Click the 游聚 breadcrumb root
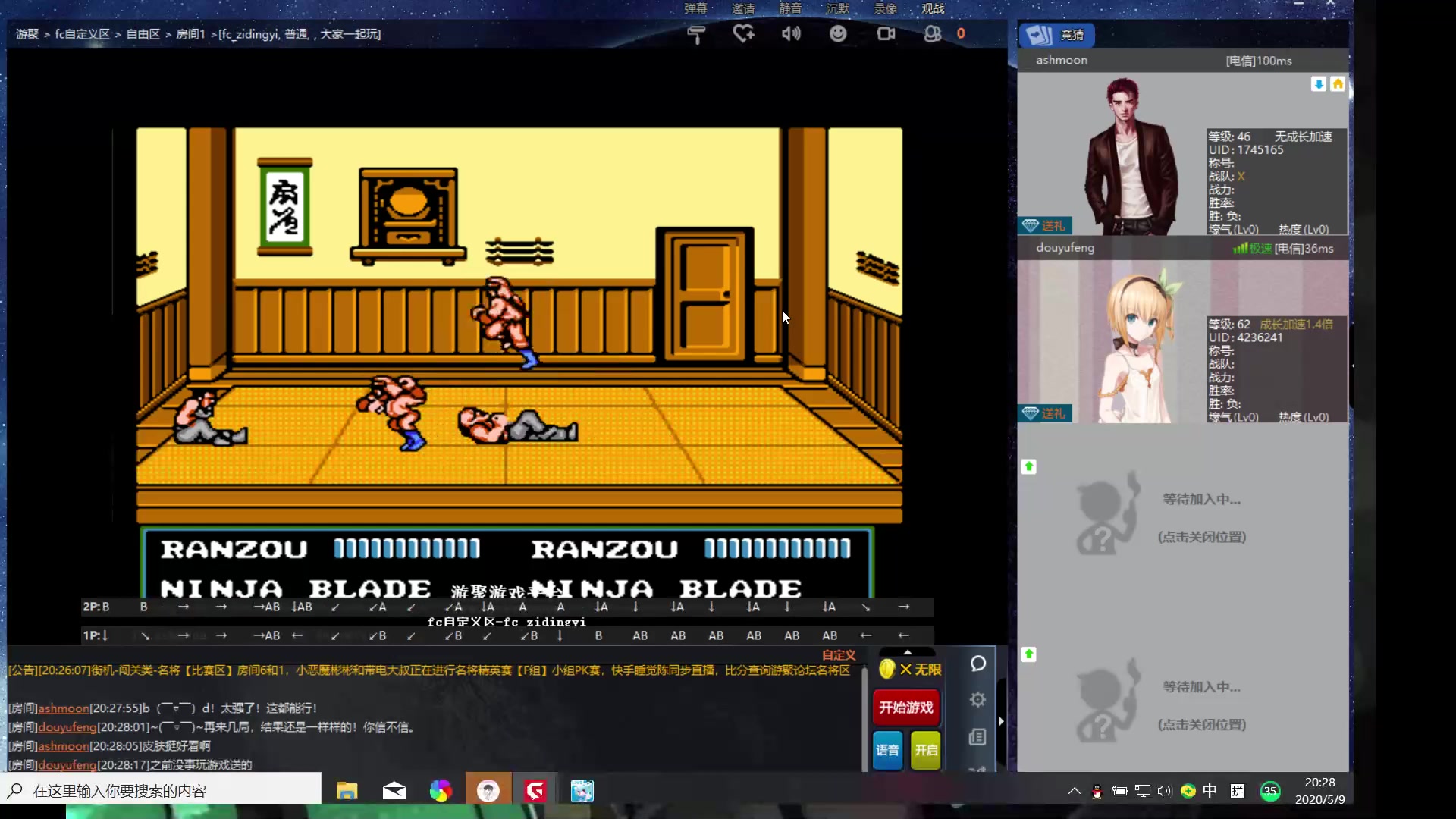This screenshot has height=819, width=1456. point(27,34)
